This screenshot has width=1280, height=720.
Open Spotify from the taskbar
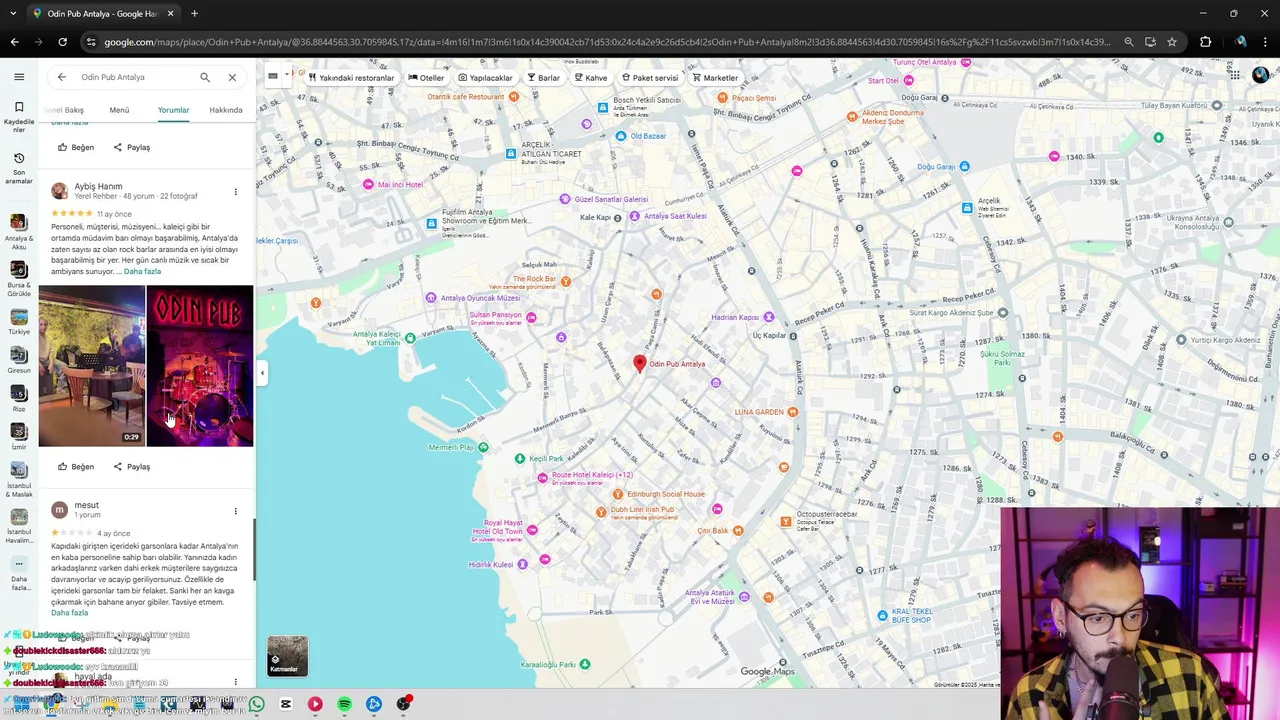pyautogui.click(x=344, y=704)
